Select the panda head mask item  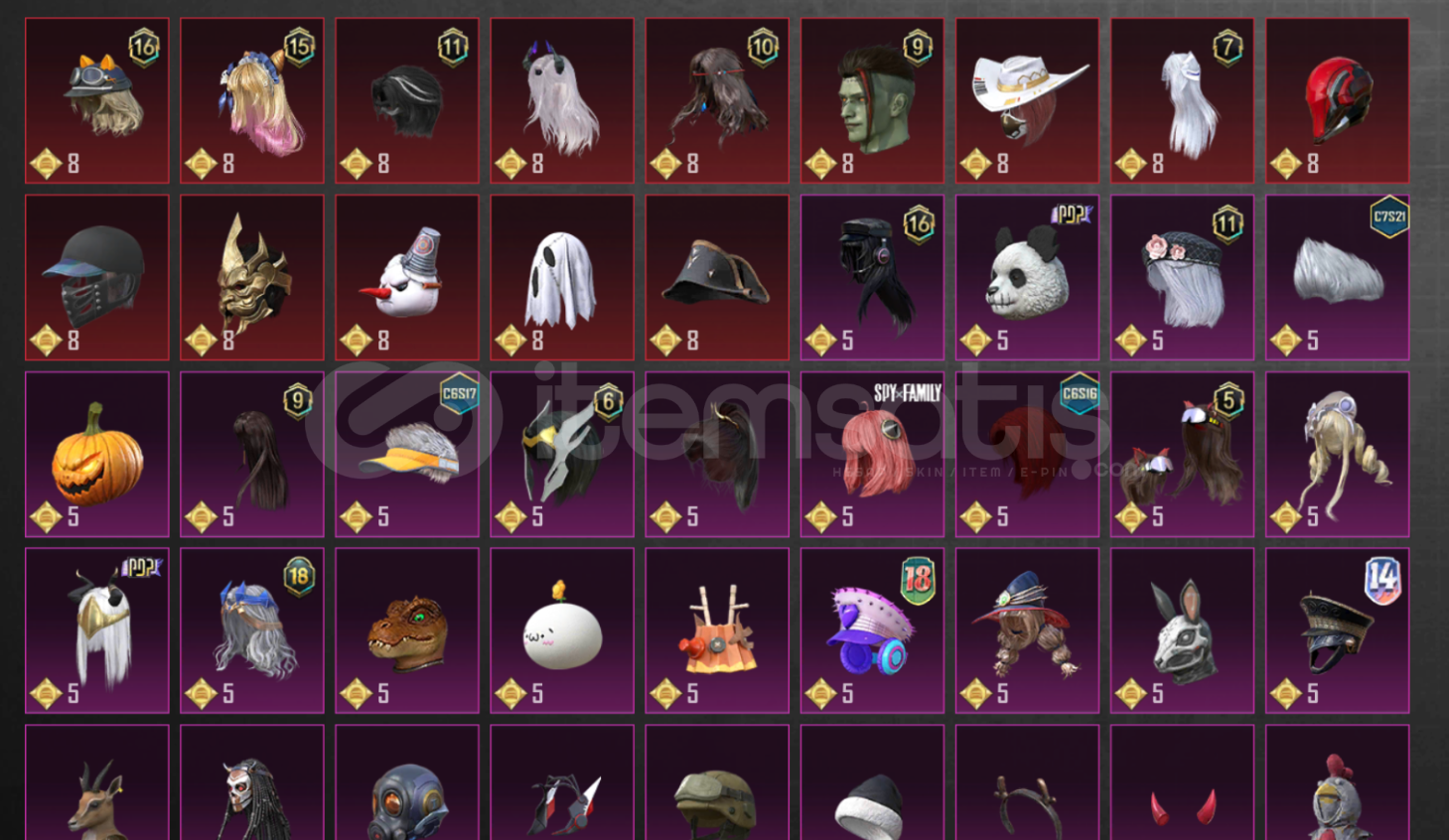coord(1027,278)
